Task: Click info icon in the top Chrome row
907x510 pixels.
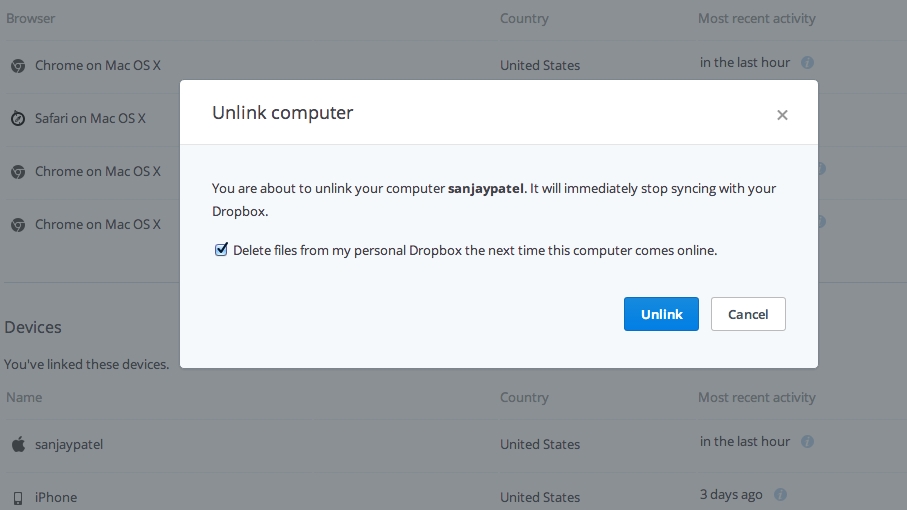Action: click(x=807, y=63)
